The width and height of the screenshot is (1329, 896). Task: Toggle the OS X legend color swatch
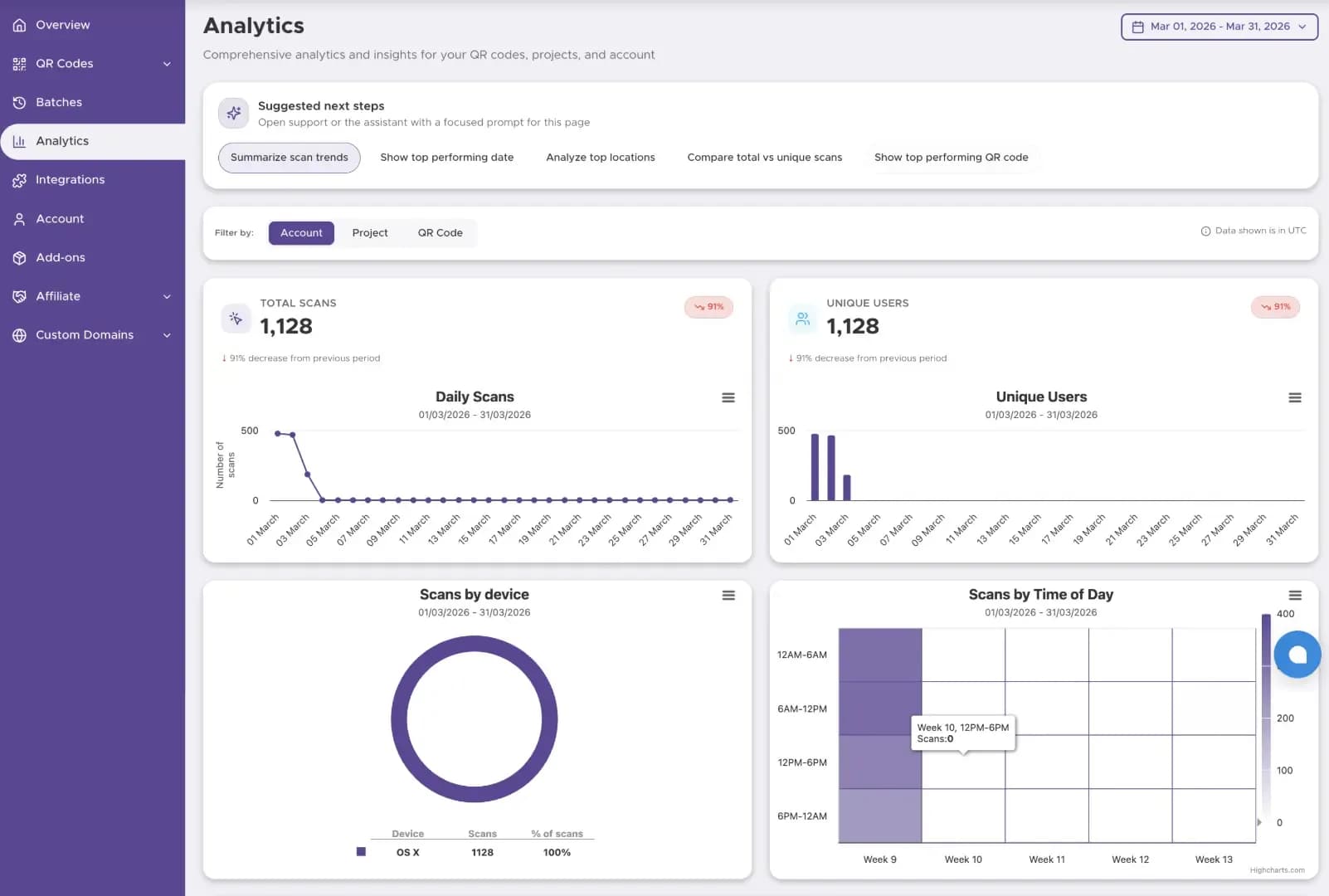[361, 851]
